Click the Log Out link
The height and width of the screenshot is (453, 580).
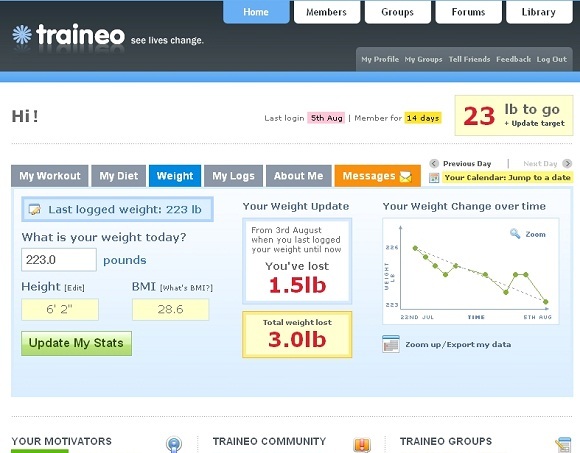[552, 59]
